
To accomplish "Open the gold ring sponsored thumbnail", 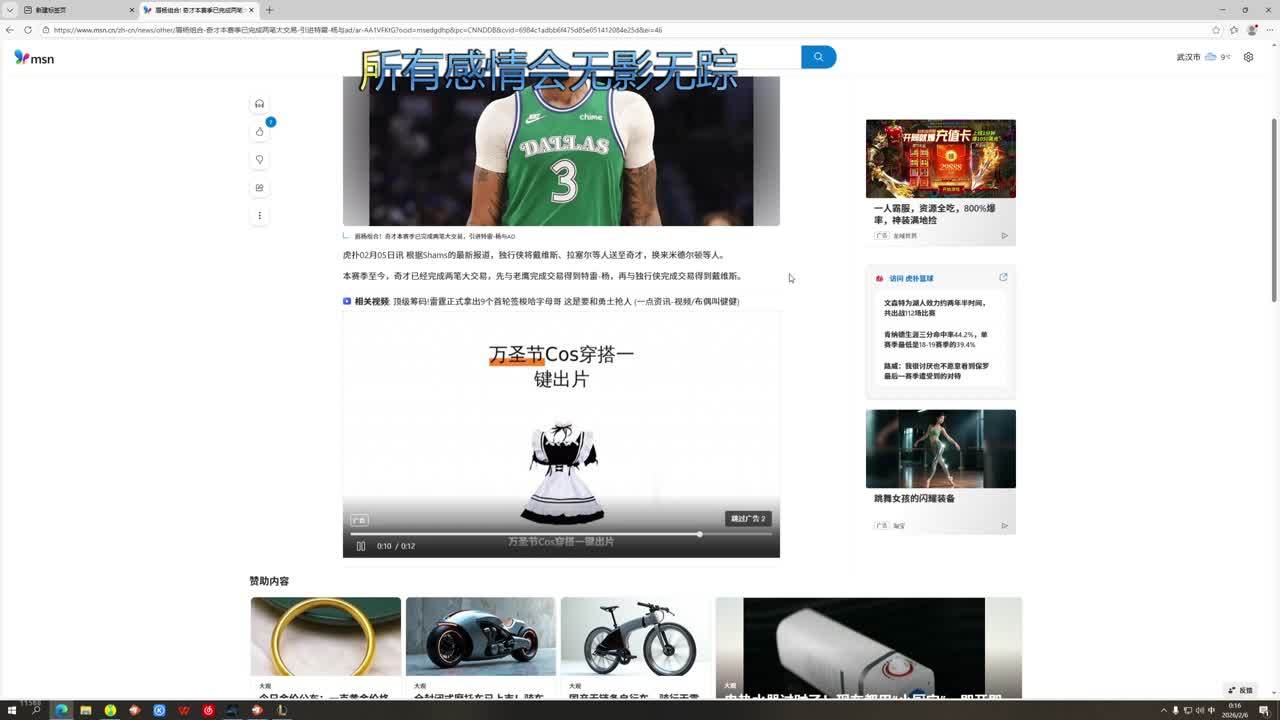I will click(325, 636).
